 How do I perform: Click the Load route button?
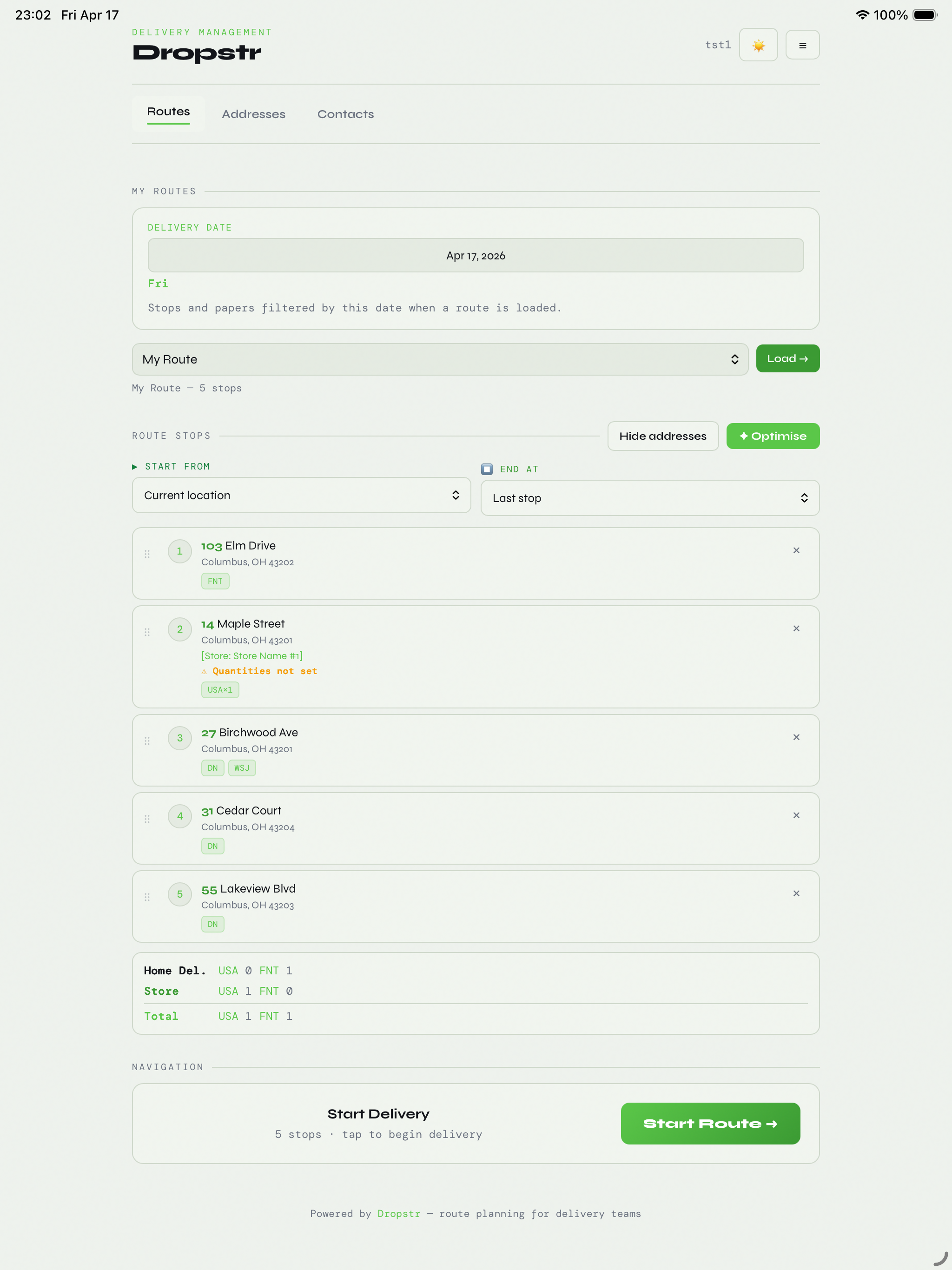[787, 358]
